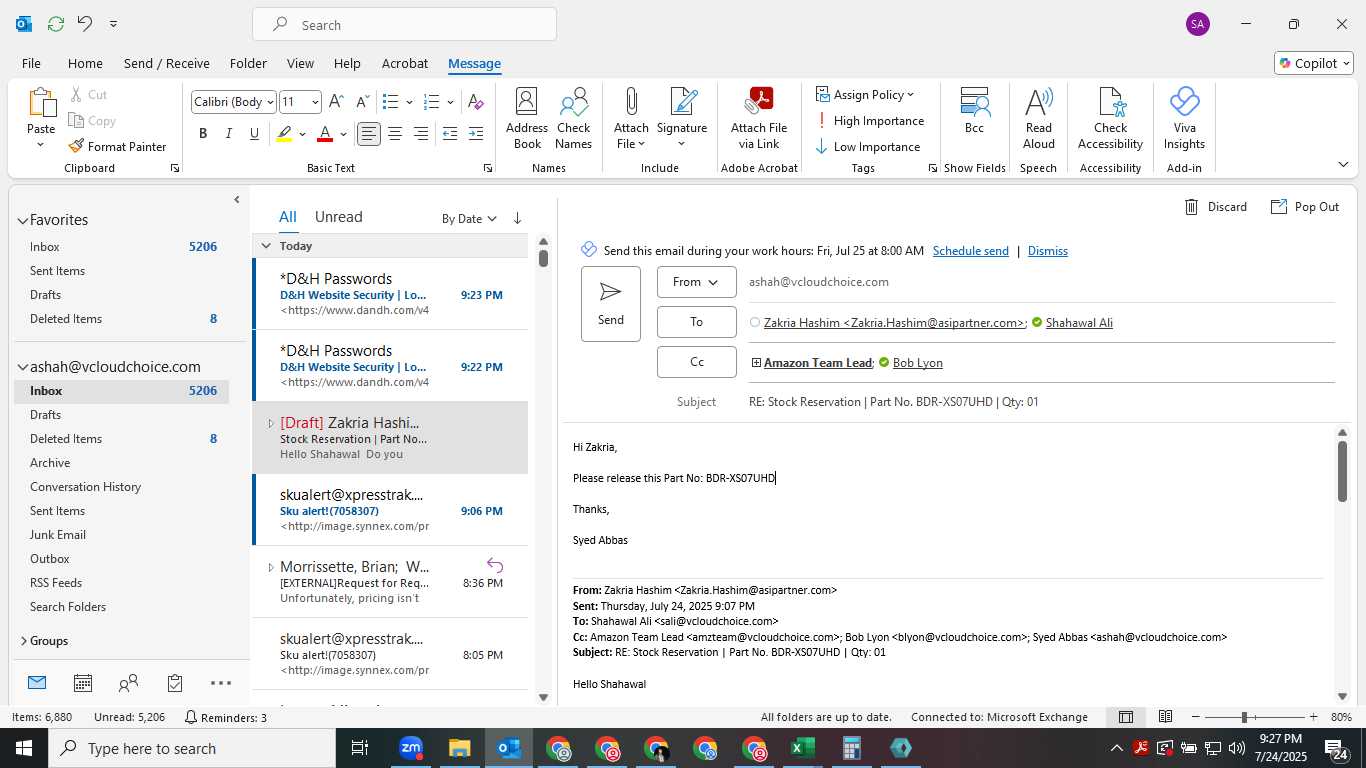The width and height of the screenshot is (1366, 768).
Task: Mark message as High Importance
Action: pos(869,121)
